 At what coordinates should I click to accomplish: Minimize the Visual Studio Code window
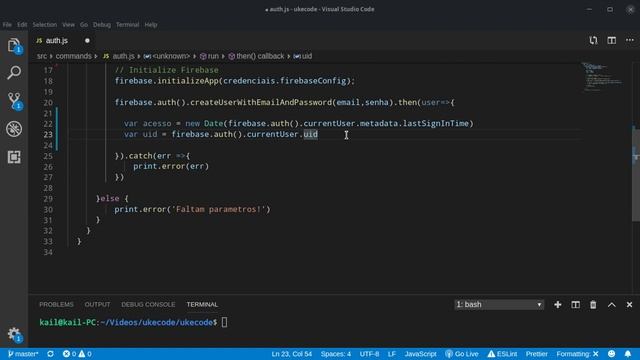tap(589, 9)
